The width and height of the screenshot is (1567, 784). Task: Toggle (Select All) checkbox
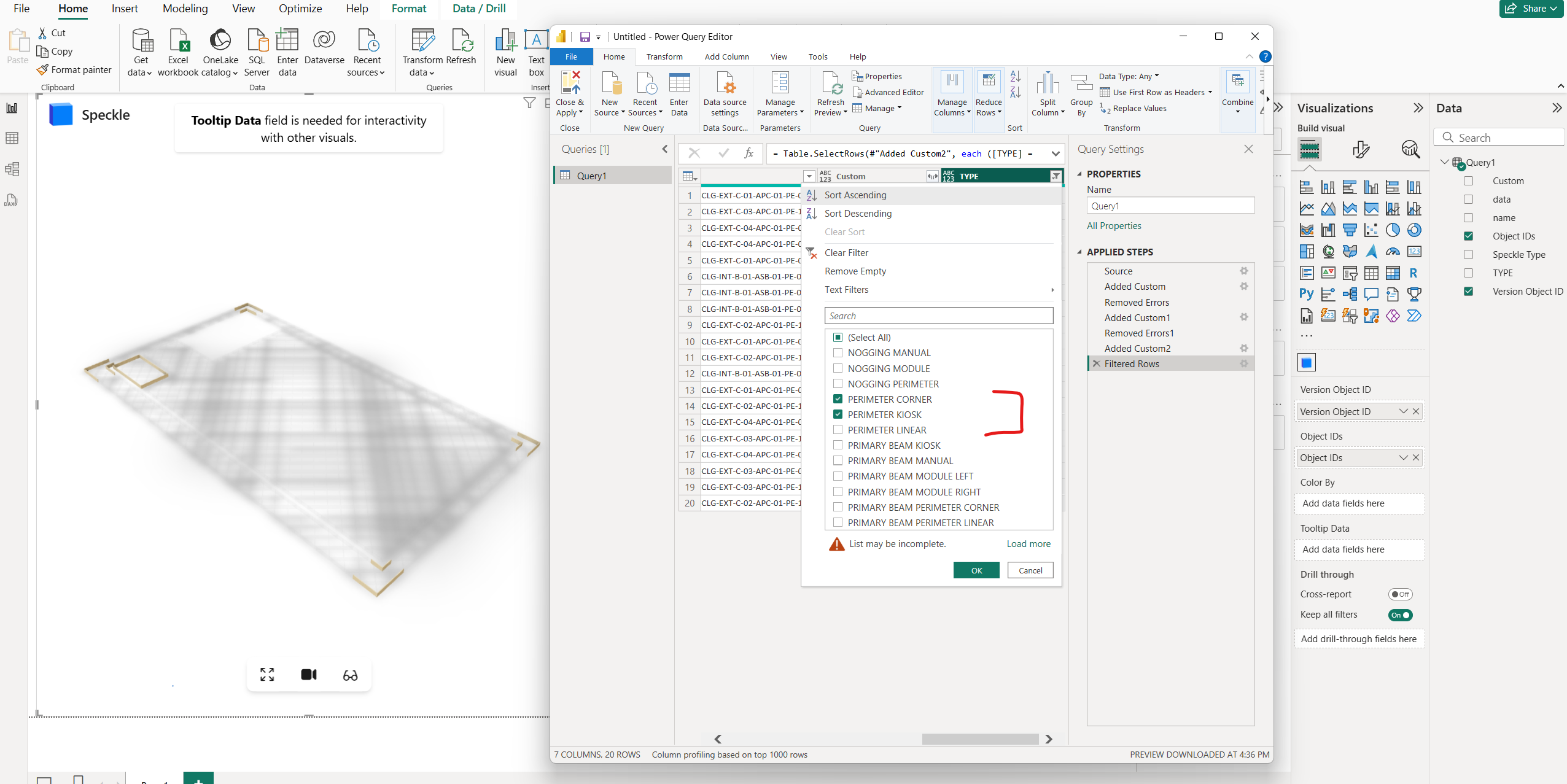coord(838,338)
